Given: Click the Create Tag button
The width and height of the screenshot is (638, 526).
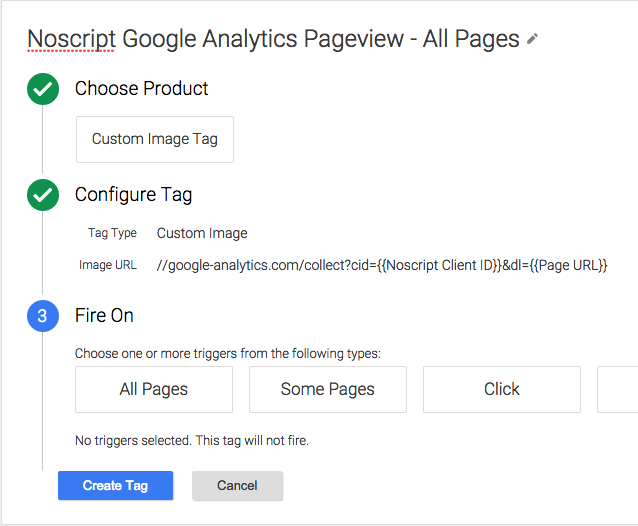Looking at the screenshot, I should pos(116,485).
